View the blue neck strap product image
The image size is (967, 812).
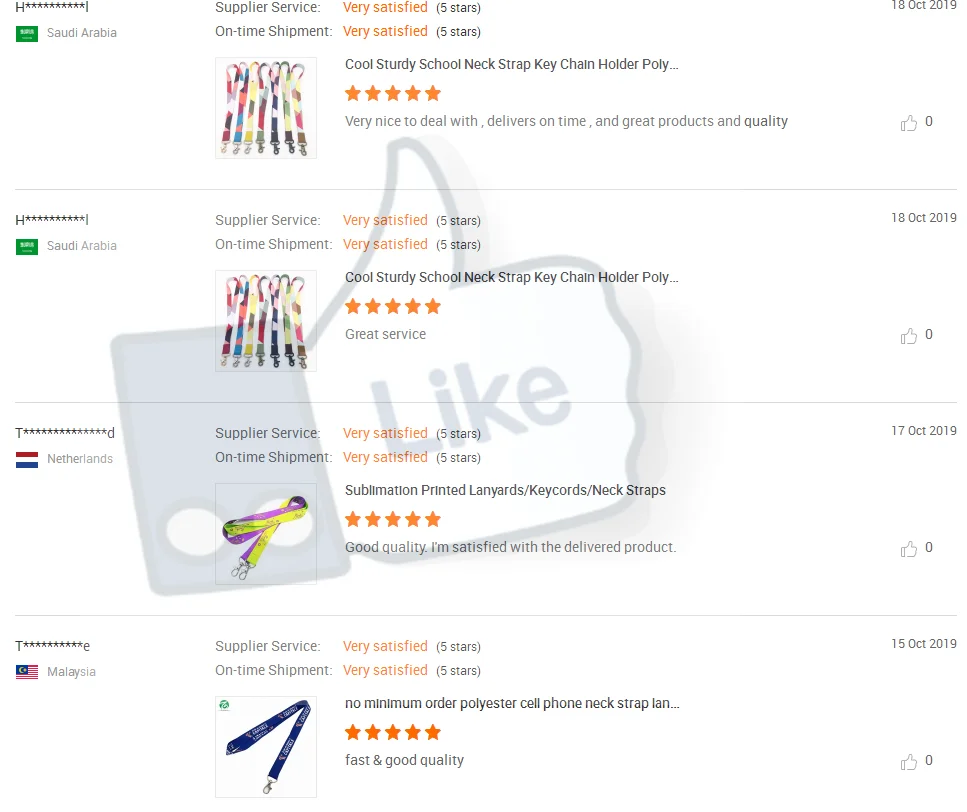point(266,747)
